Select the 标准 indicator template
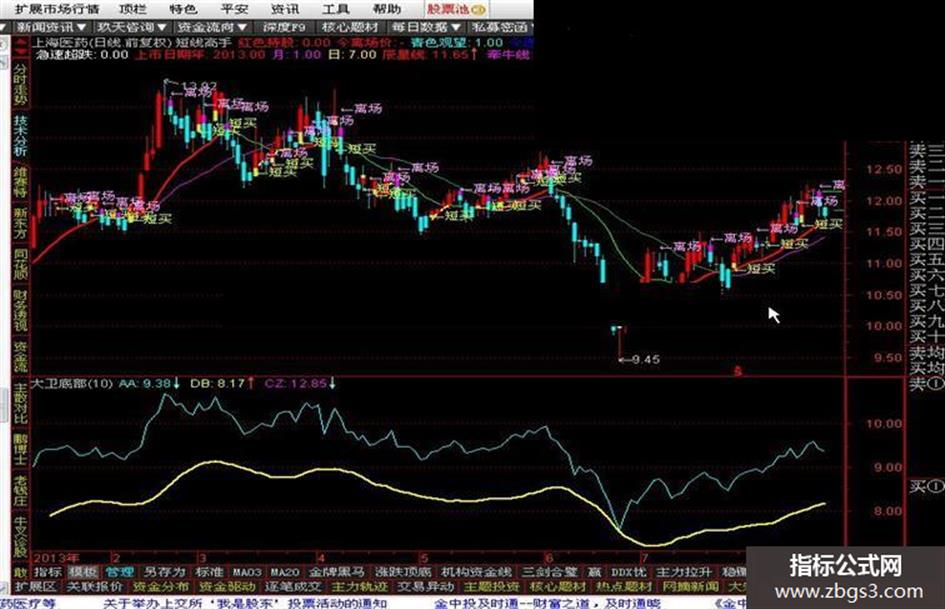Viewport: 945px width, 609px height. coord(209,572)
